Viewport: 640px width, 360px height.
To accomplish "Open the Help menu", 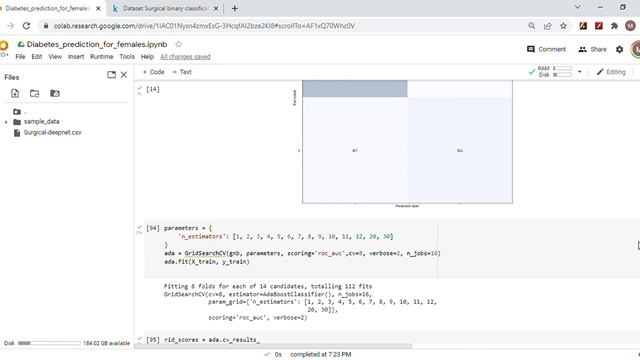I will tap(147, 57).
